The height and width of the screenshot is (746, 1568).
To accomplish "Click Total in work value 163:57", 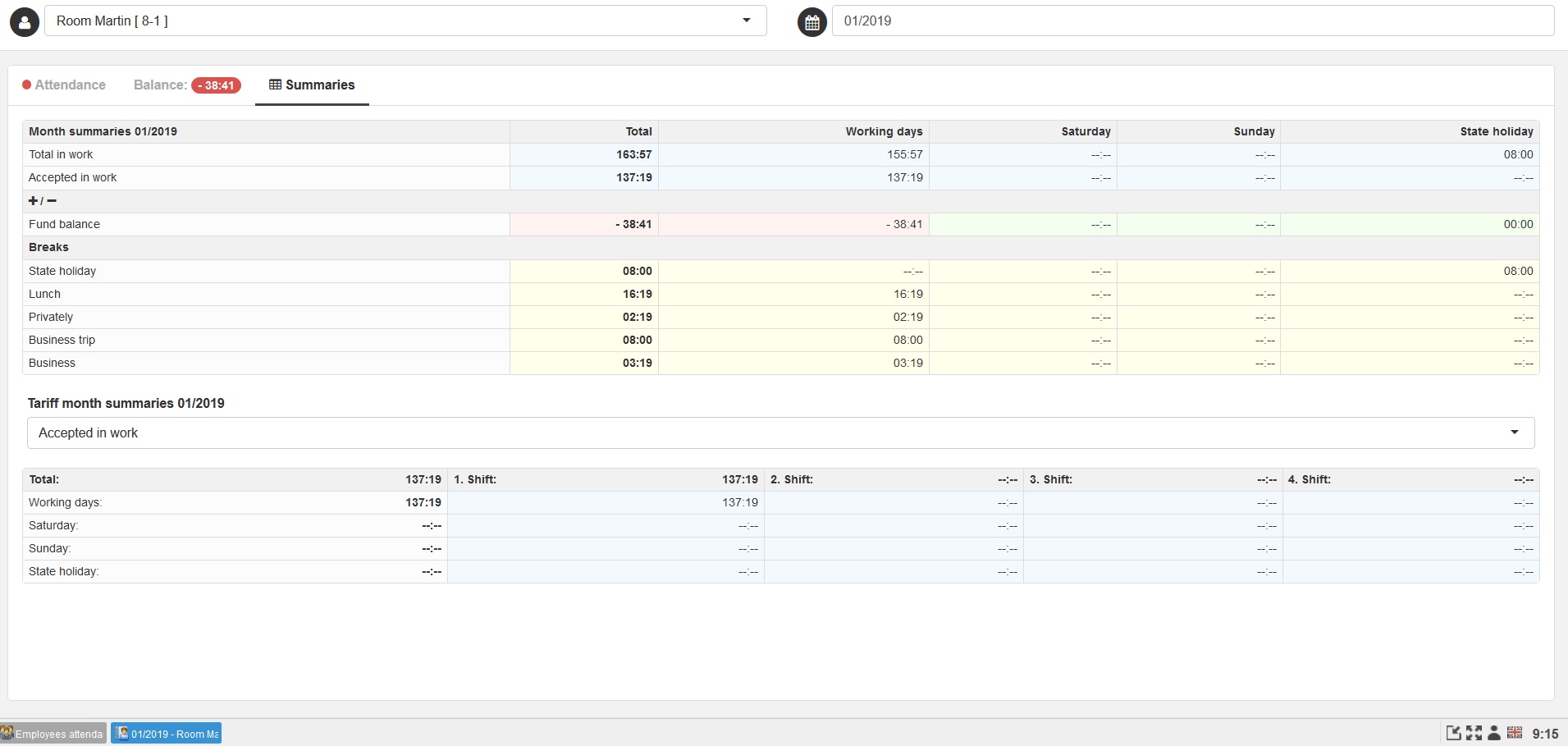I will tap(634, 154).
